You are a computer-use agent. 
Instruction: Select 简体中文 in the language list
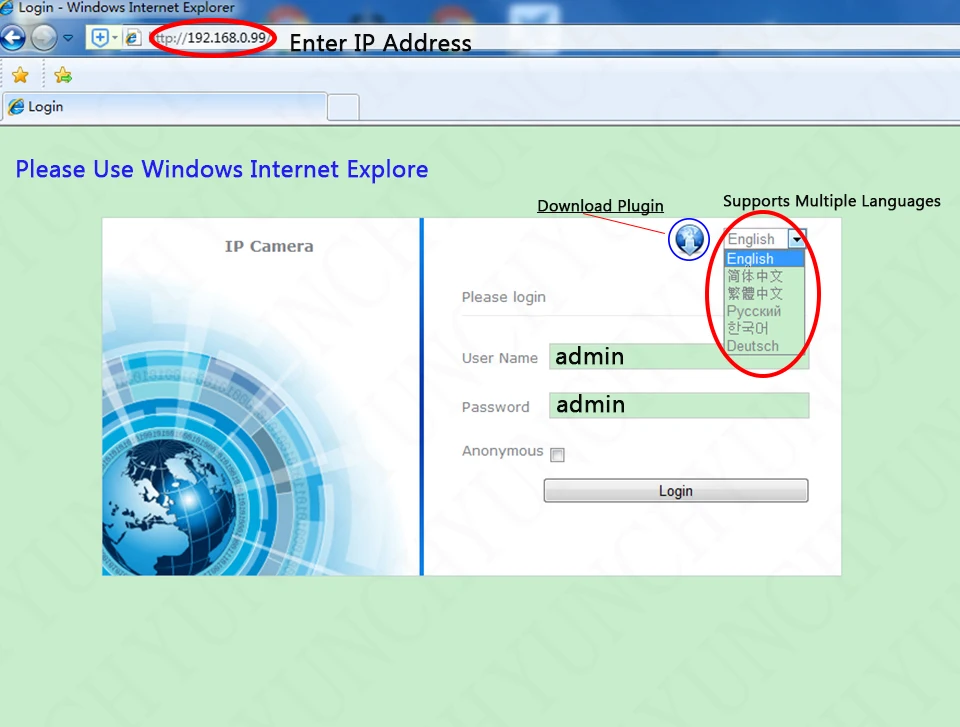coord(764,276)
